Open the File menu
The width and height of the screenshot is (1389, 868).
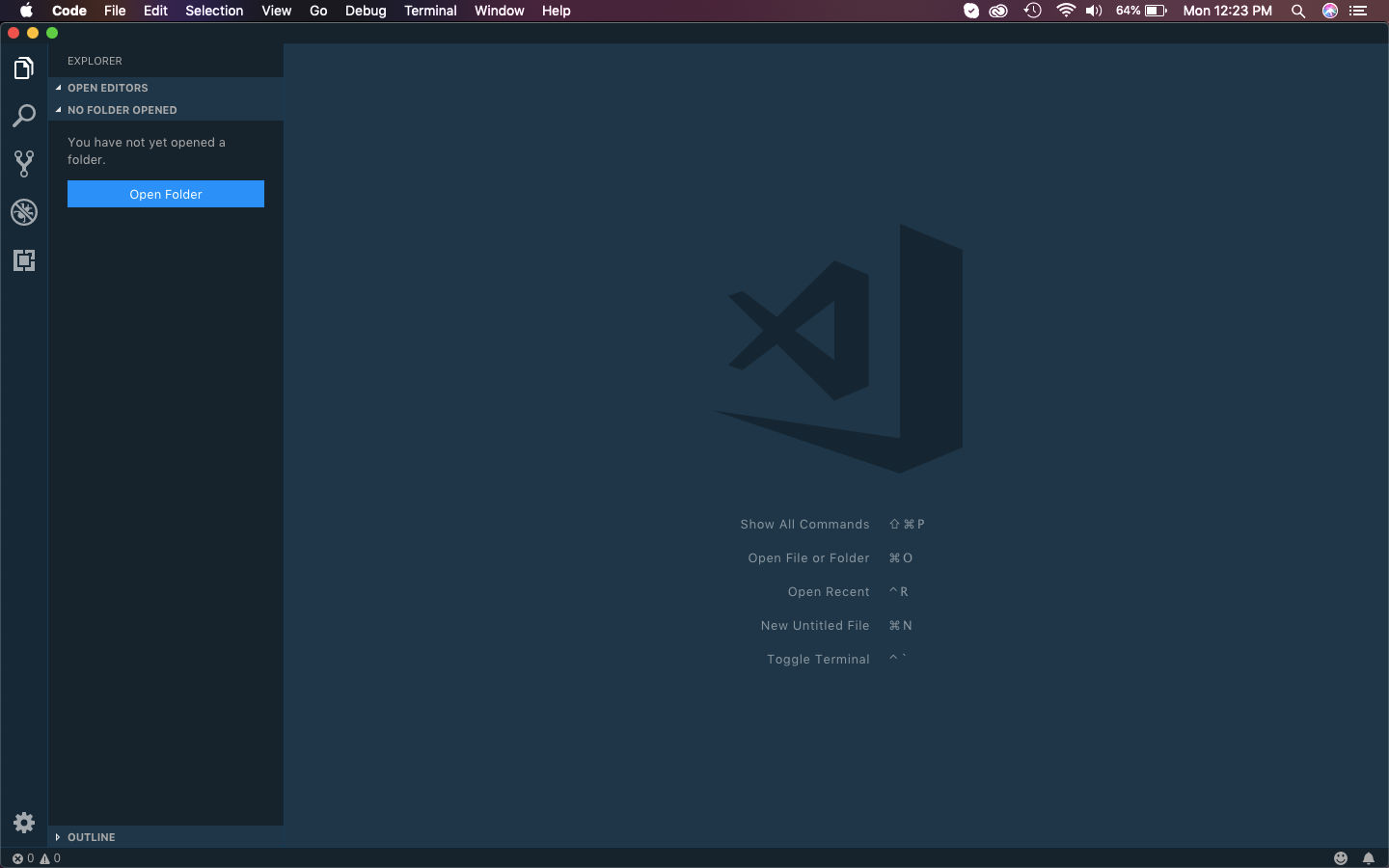tap(115, 11)
